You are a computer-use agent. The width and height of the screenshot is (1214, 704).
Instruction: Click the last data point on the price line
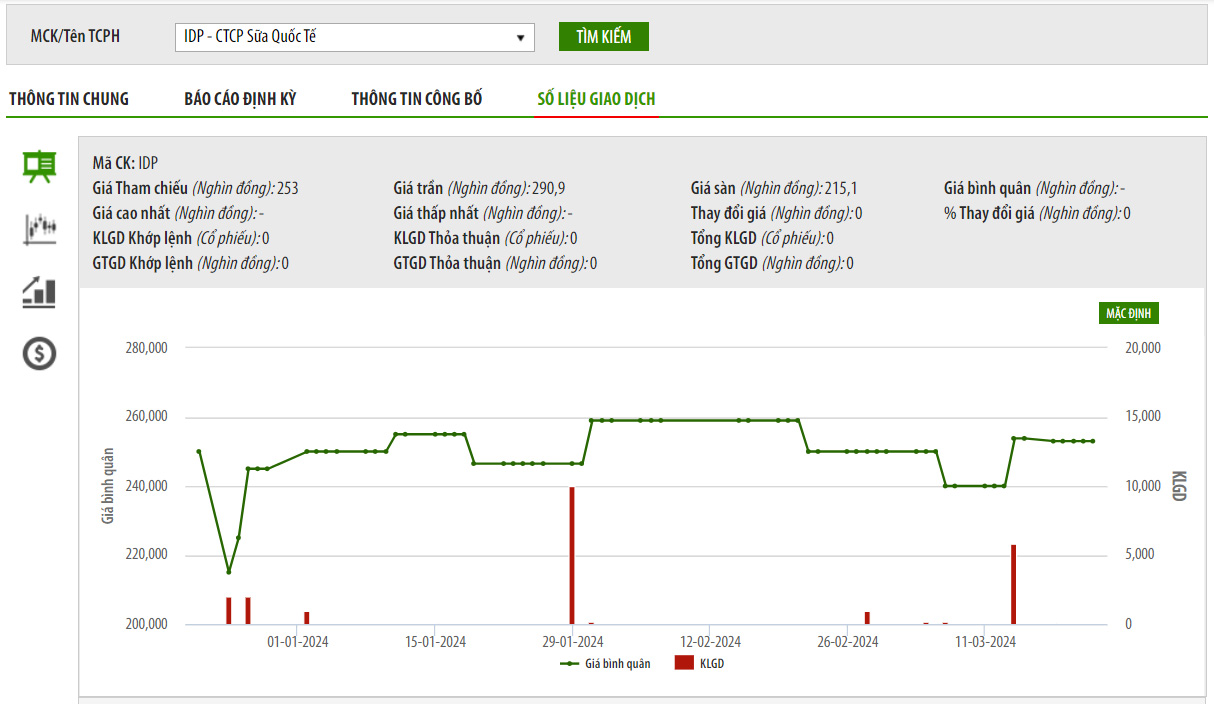1092,441
